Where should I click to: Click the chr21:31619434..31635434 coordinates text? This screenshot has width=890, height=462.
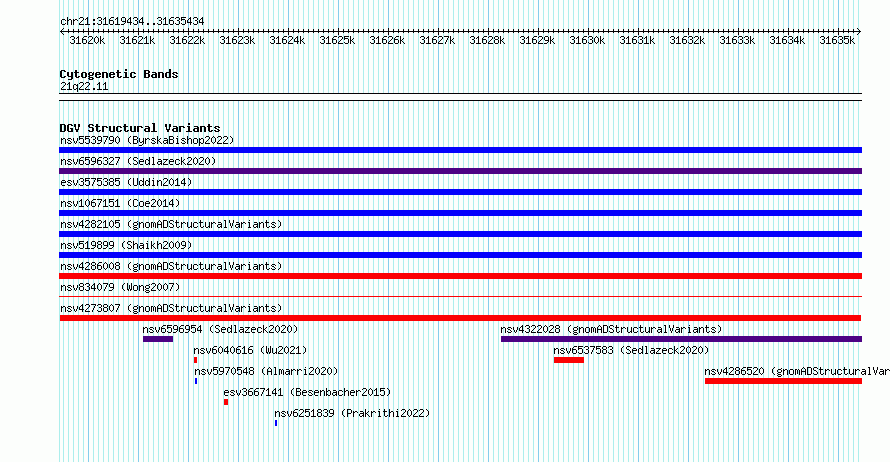coord(132,22)
